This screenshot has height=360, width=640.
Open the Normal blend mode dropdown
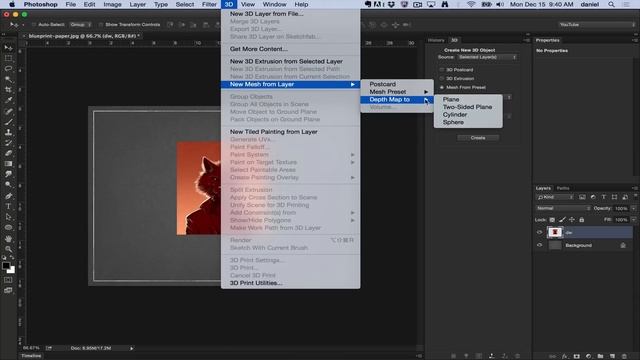point(563,208)
